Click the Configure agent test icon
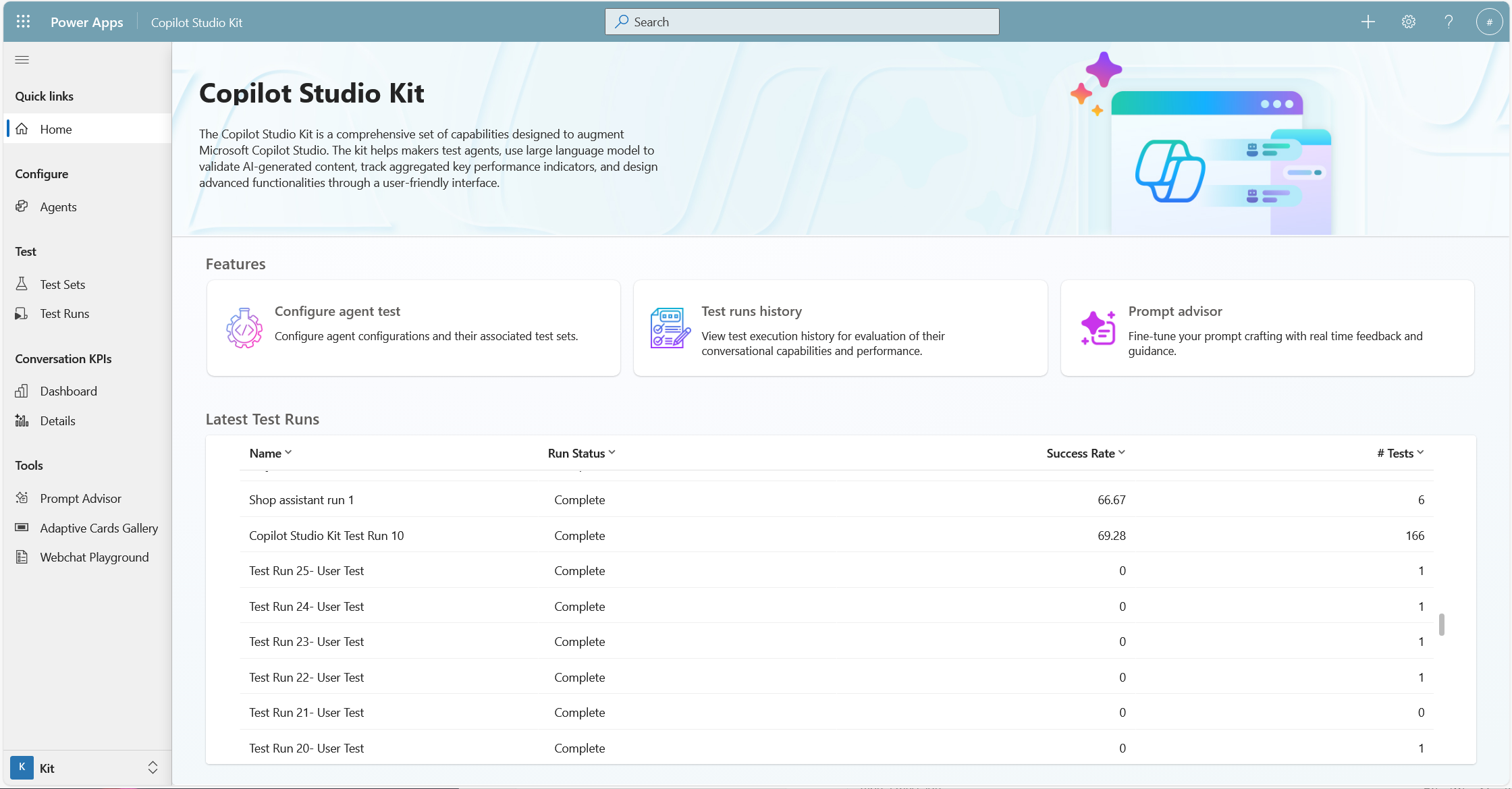 click(244, 328)
